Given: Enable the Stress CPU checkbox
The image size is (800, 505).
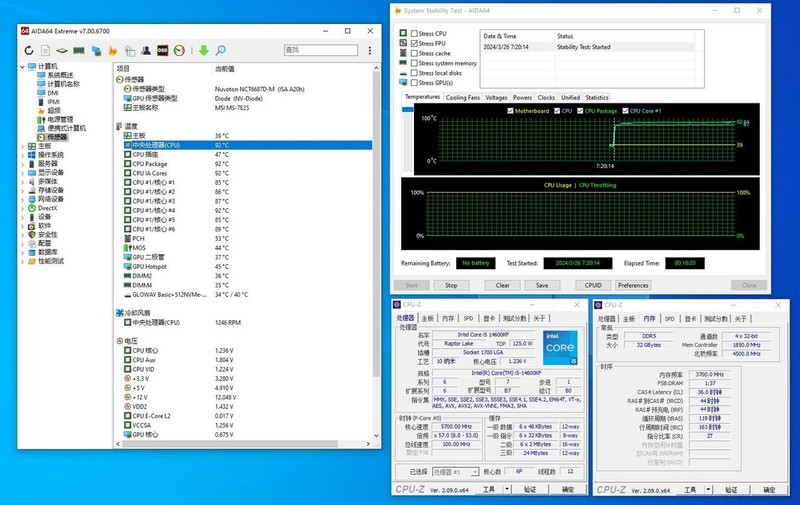Looking at the screenshot, I should pyautogui.click(x=415, y=33).
